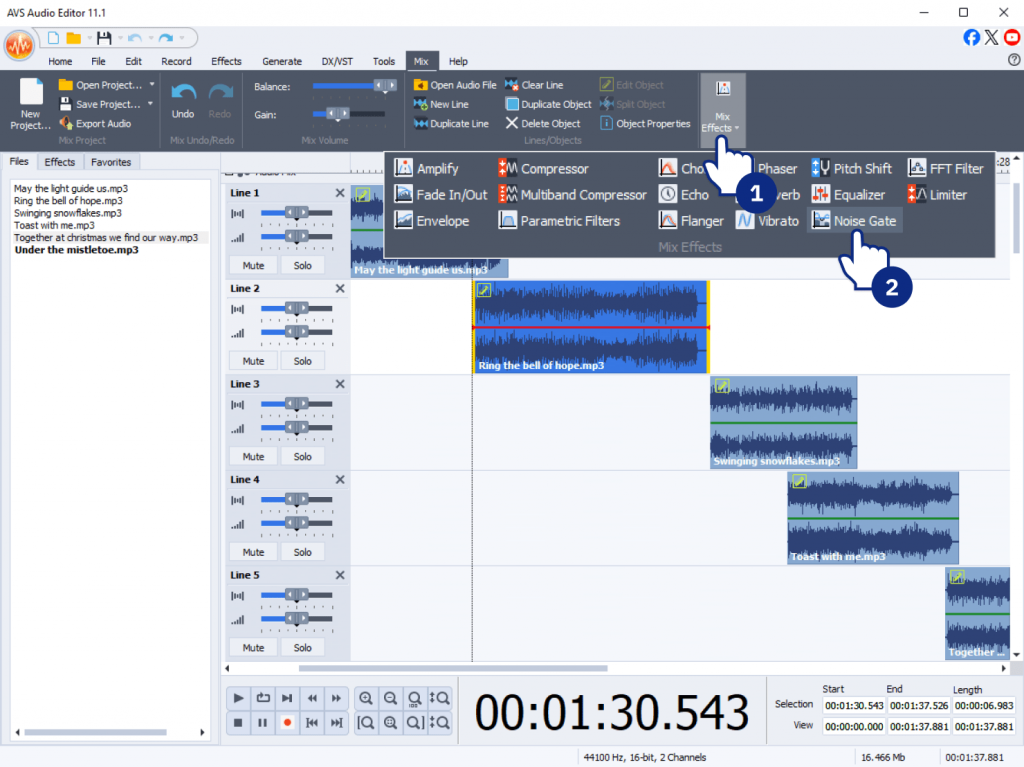Click Duplicate Object button
Screen dimensions: 1024x767
tap(548, 104)
